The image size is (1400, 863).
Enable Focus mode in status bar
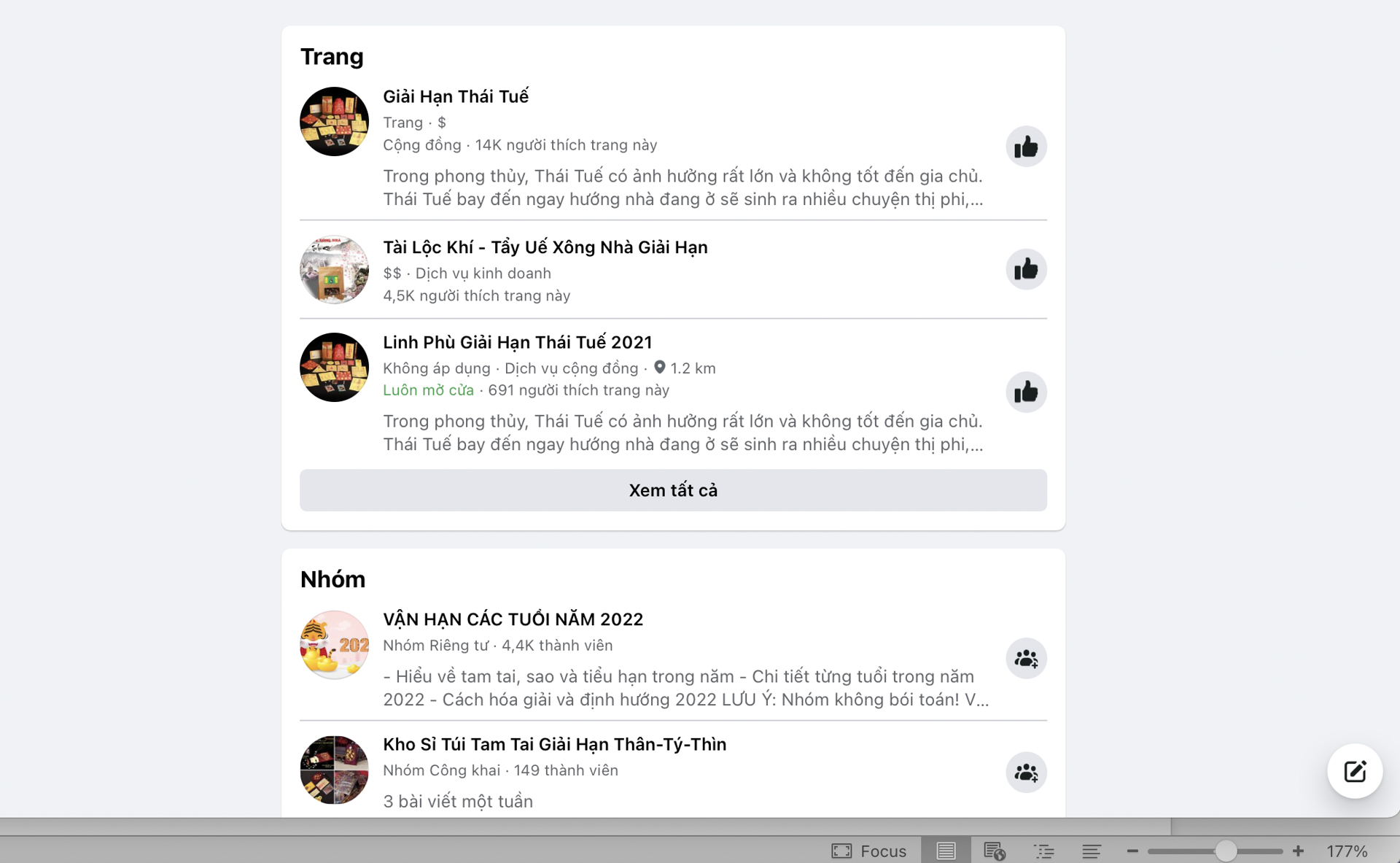(869, 851)
